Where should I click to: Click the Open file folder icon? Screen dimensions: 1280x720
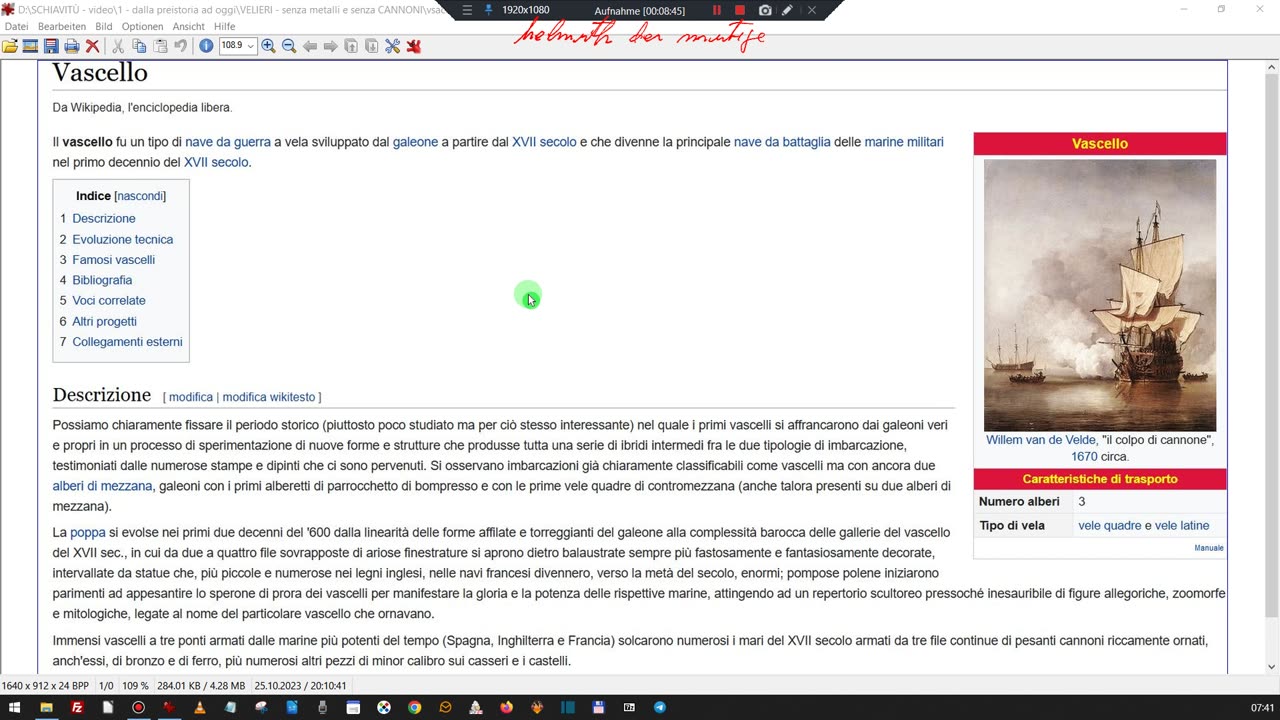tap(10, 46)
